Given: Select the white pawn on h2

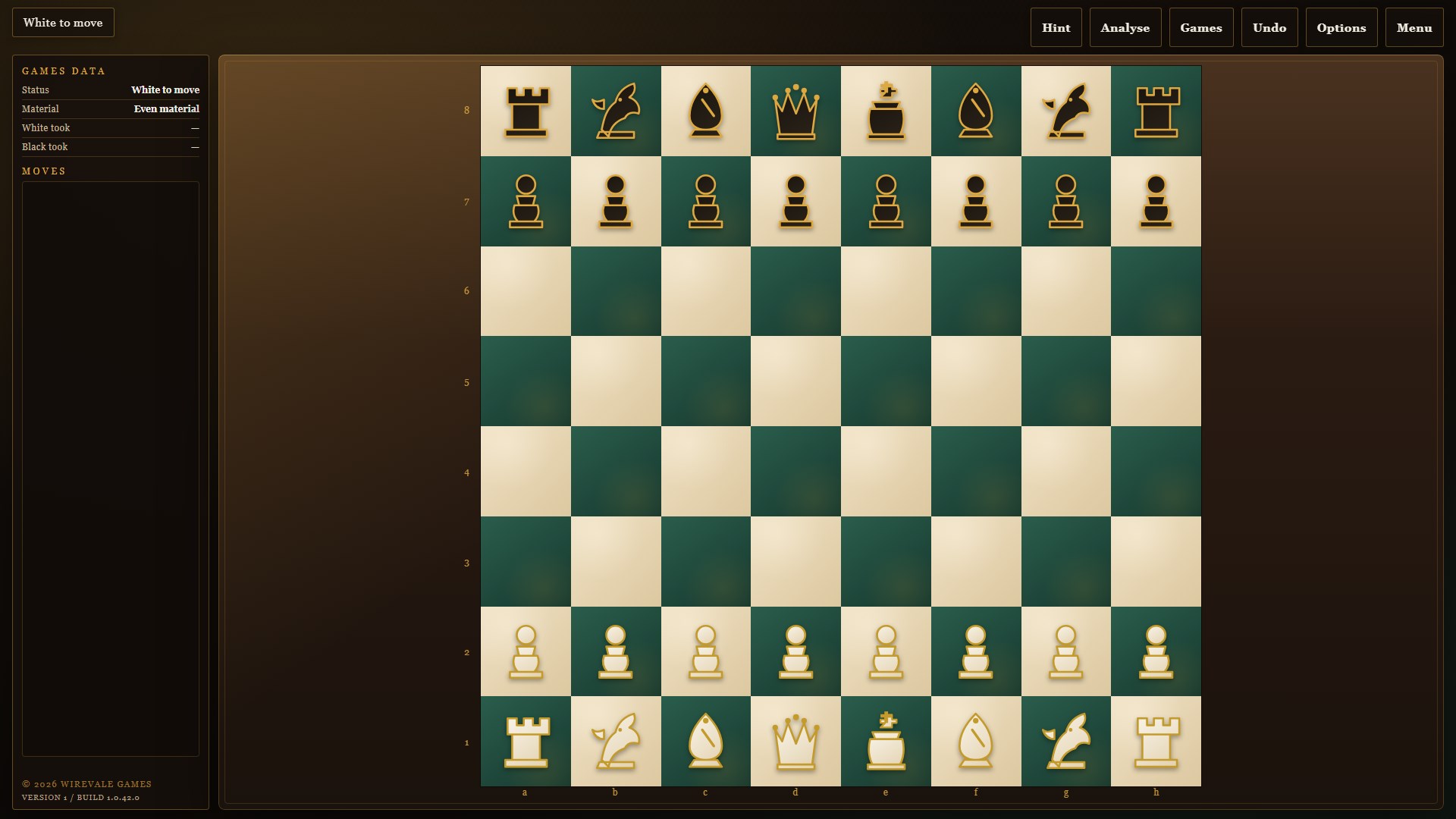Looking at the screenshot, I should coord(1156,651).
